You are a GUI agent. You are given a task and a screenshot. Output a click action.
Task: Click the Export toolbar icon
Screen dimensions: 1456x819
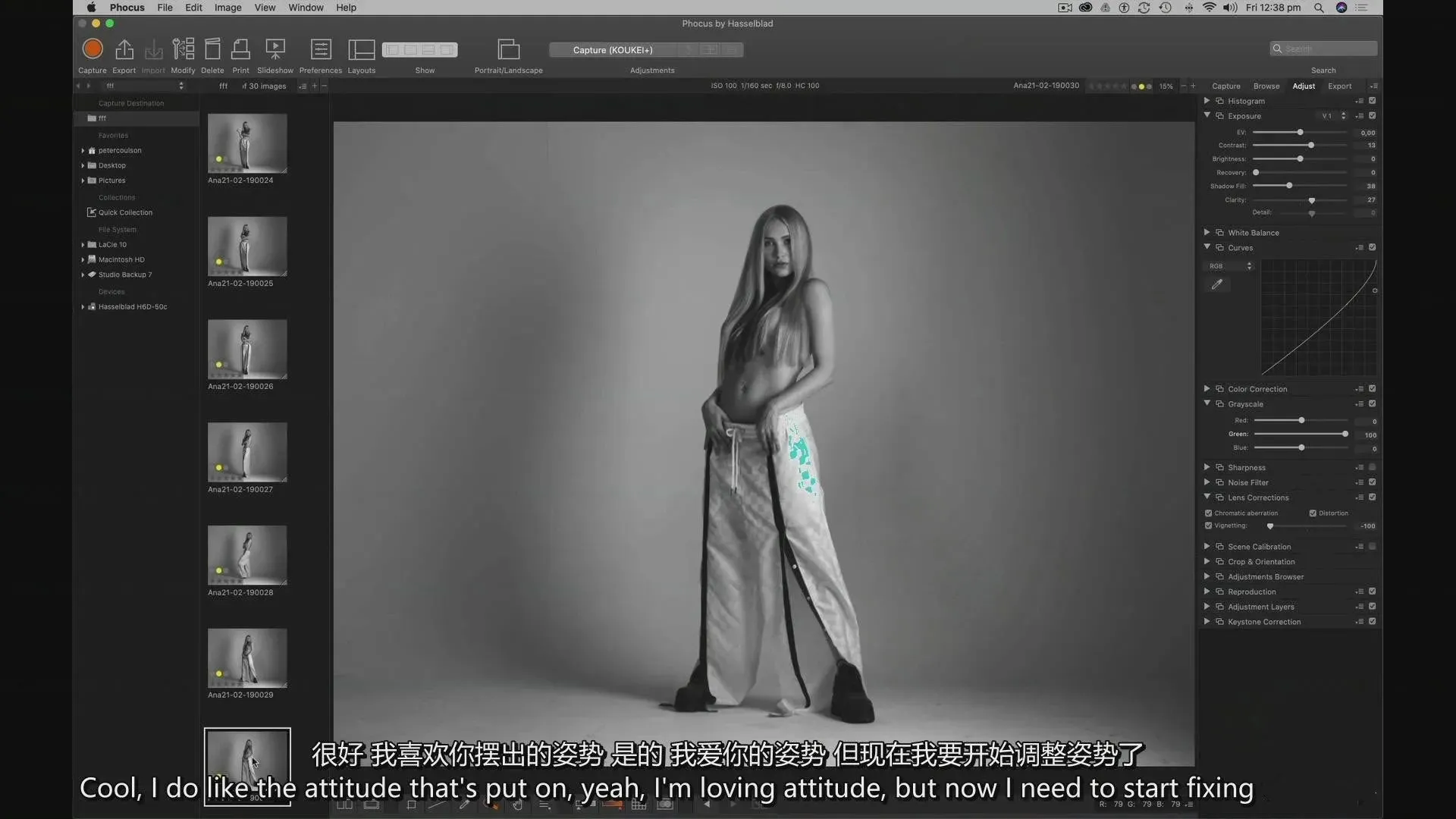click(124, 49)
